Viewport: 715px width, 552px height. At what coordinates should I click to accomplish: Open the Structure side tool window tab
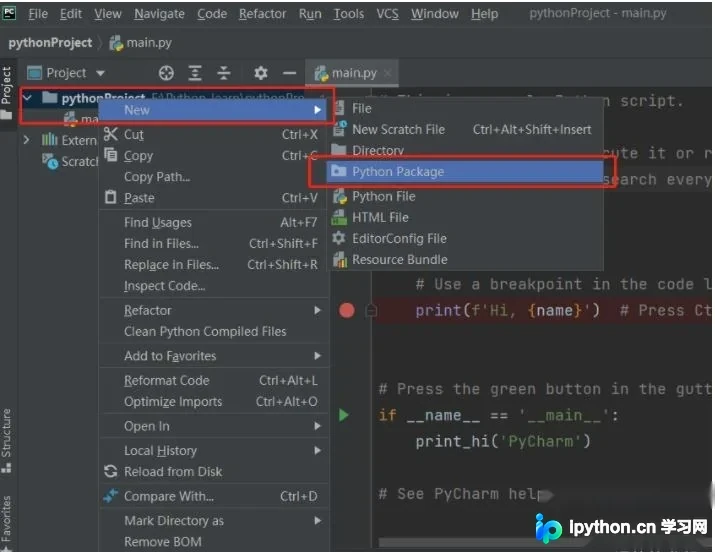click(x=6, y=439)
